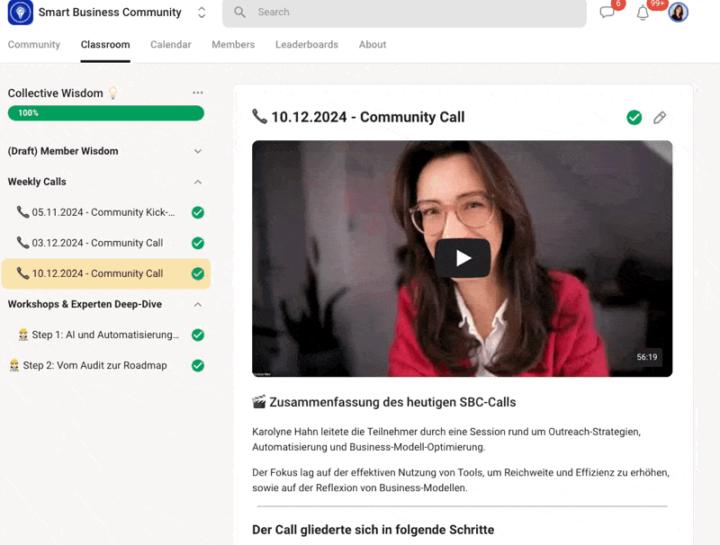Click the Der Call gliederte sich heading

tap(373, 530)
